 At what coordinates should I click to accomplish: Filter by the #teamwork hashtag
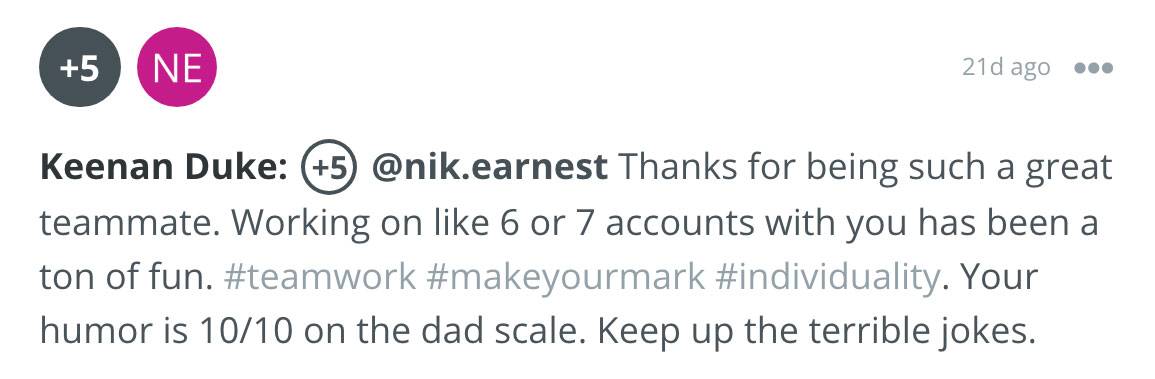point(319,277)
